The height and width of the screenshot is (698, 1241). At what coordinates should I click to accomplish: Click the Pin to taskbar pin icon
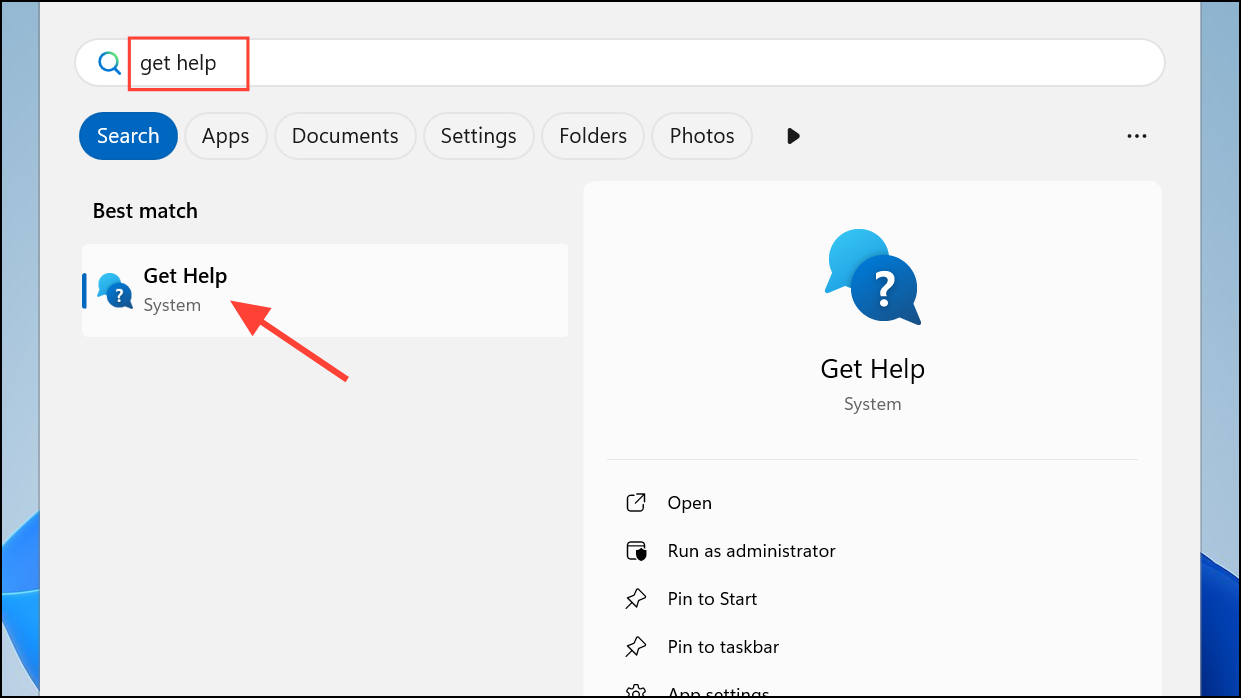(636, 647)
